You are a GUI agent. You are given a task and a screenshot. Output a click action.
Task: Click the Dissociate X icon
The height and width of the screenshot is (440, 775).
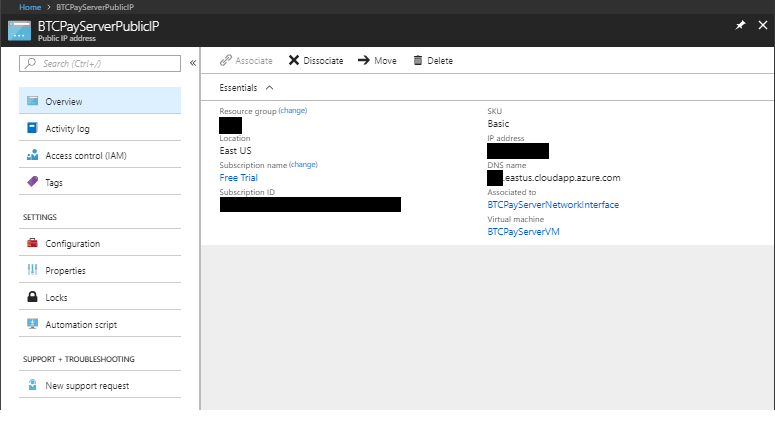pos(294,60)
